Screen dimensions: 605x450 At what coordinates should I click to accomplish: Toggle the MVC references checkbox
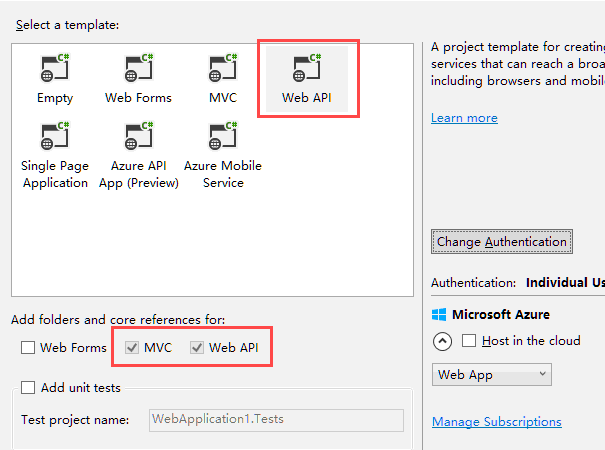click(x=132, y=347)
